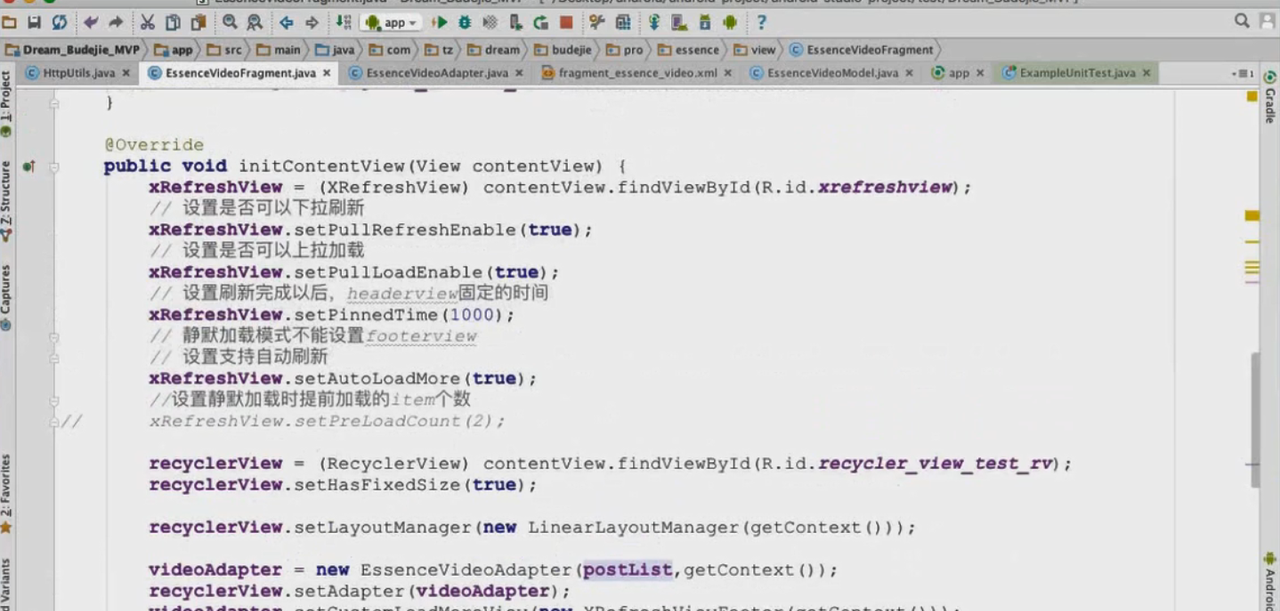Navigate Forward with right arrow icon

[312, 22]
